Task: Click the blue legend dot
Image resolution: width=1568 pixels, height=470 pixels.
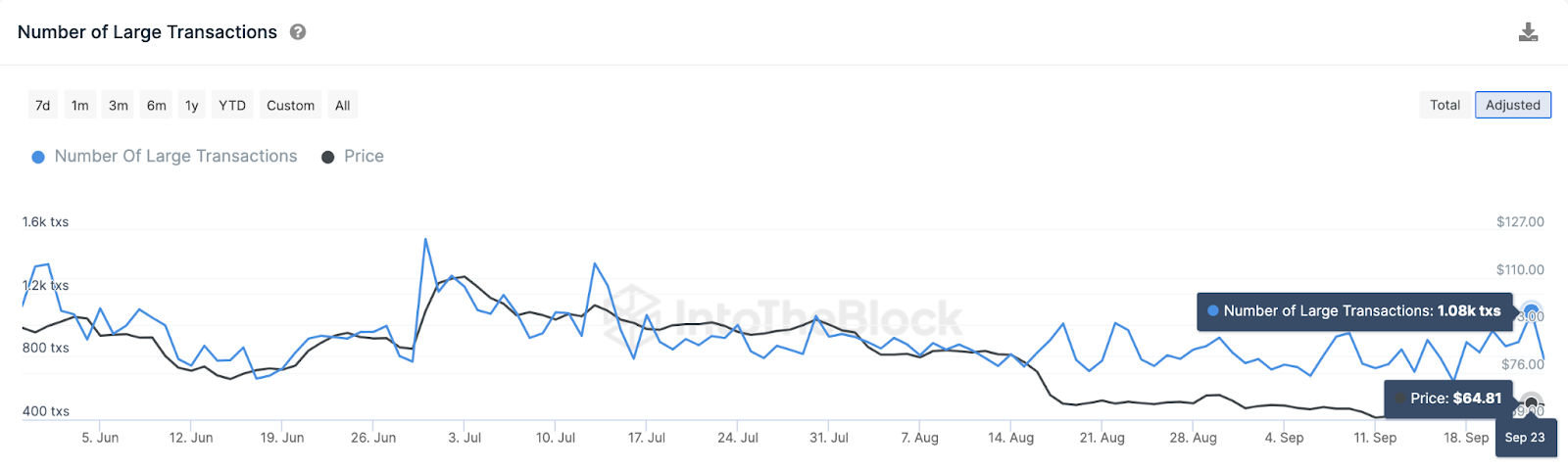Action: pyautogui.click(x=38, y=157)
